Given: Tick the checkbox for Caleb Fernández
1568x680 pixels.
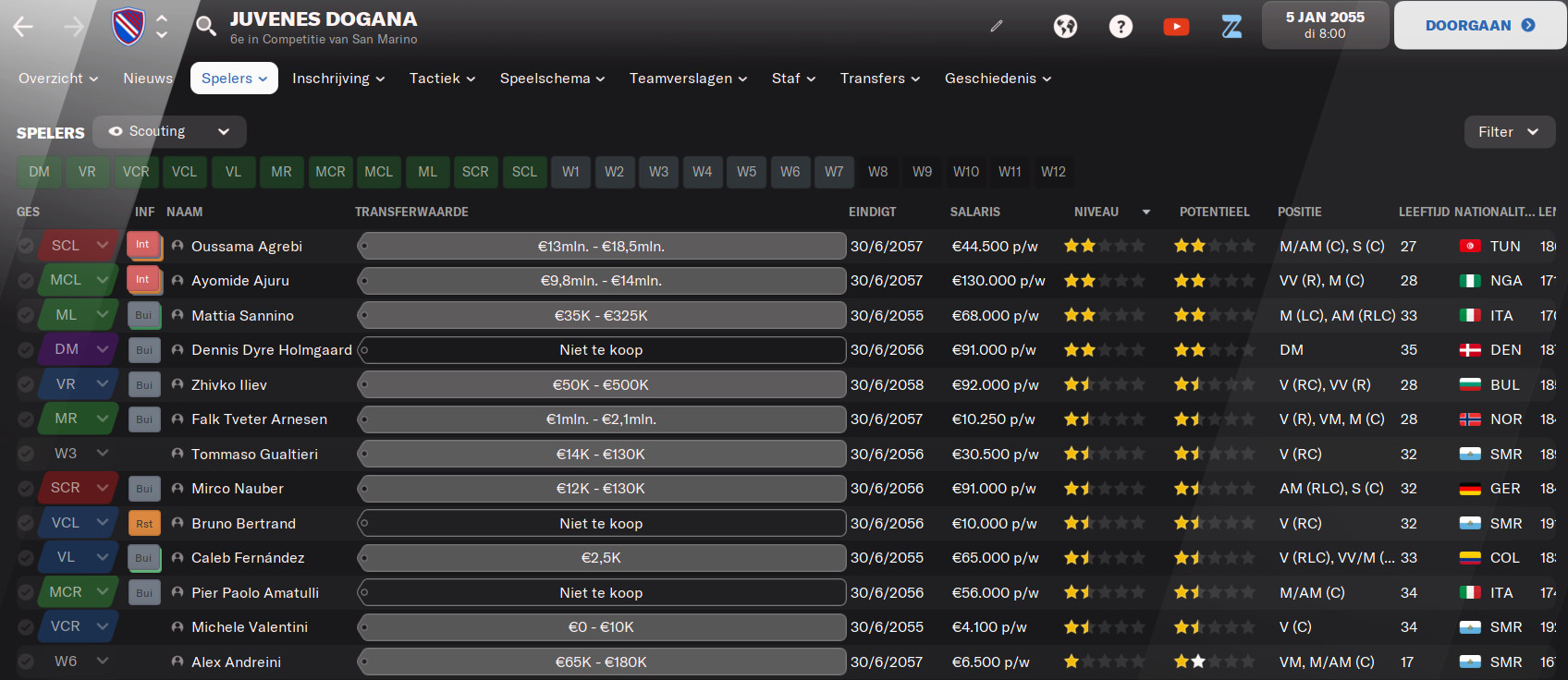Looking at the screenshot, I should coord(26,557).
